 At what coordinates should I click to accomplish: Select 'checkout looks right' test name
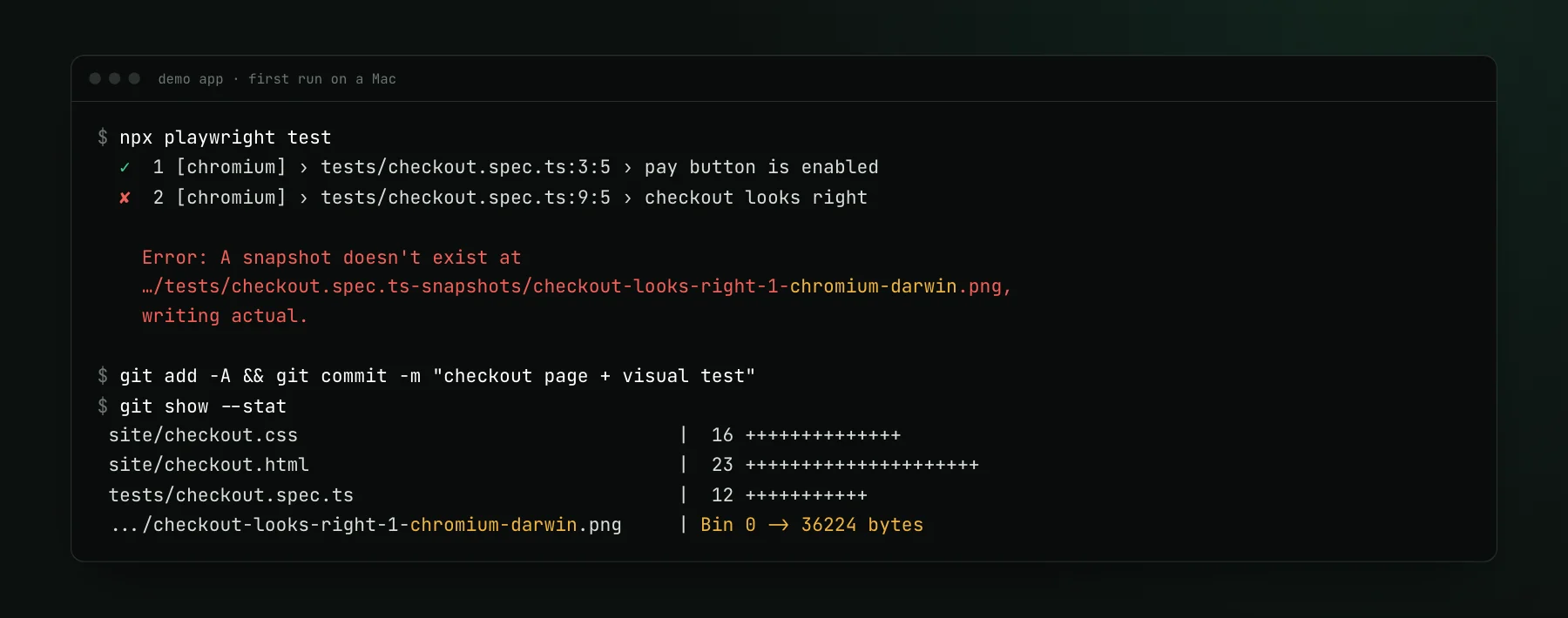756,198
